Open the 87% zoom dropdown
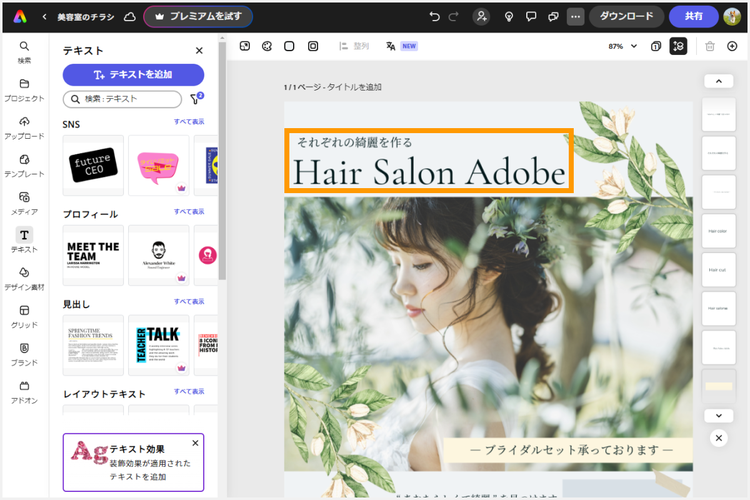This screenshot has height=500, width=750. [622, 46]
